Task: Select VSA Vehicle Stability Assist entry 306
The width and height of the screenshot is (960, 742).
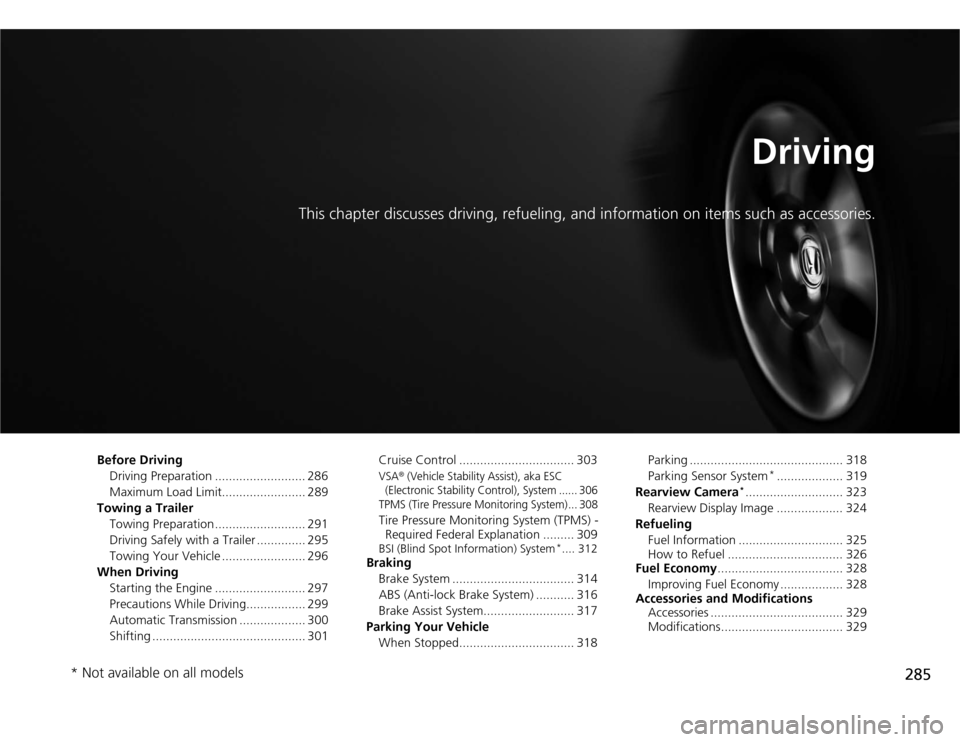Action: point(487,483)
